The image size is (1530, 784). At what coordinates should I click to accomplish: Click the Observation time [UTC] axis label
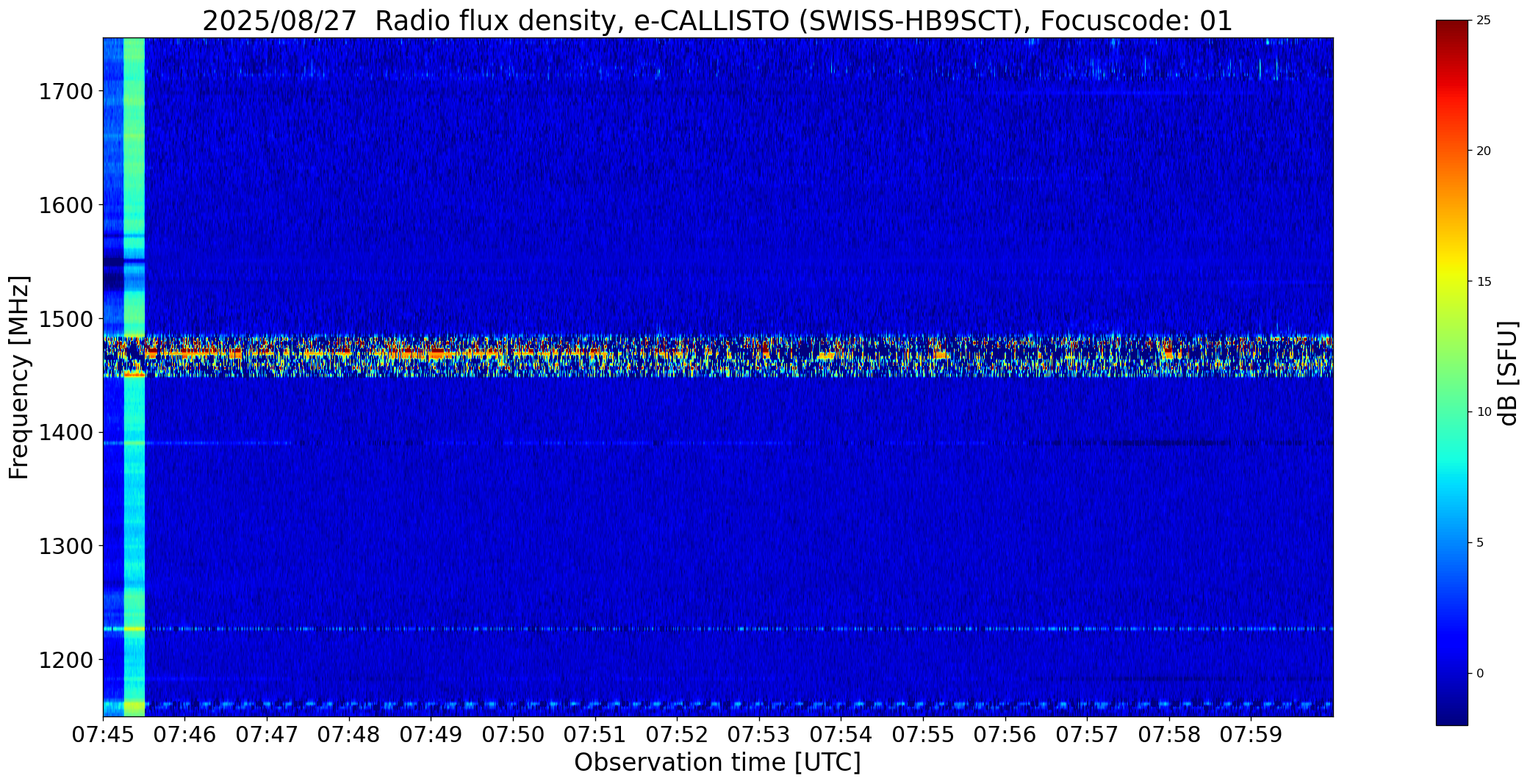(717, 763)
